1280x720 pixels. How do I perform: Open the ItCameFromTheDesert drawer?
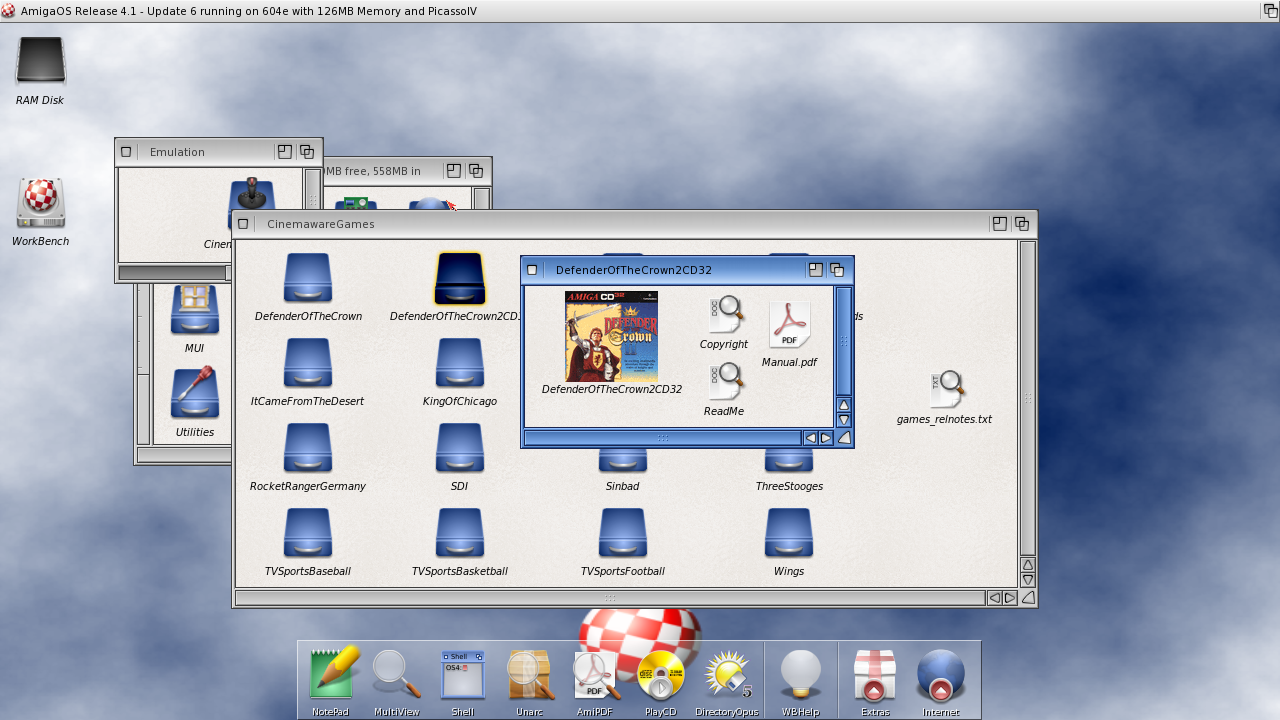pyautogui.click(x=308, y=363)
